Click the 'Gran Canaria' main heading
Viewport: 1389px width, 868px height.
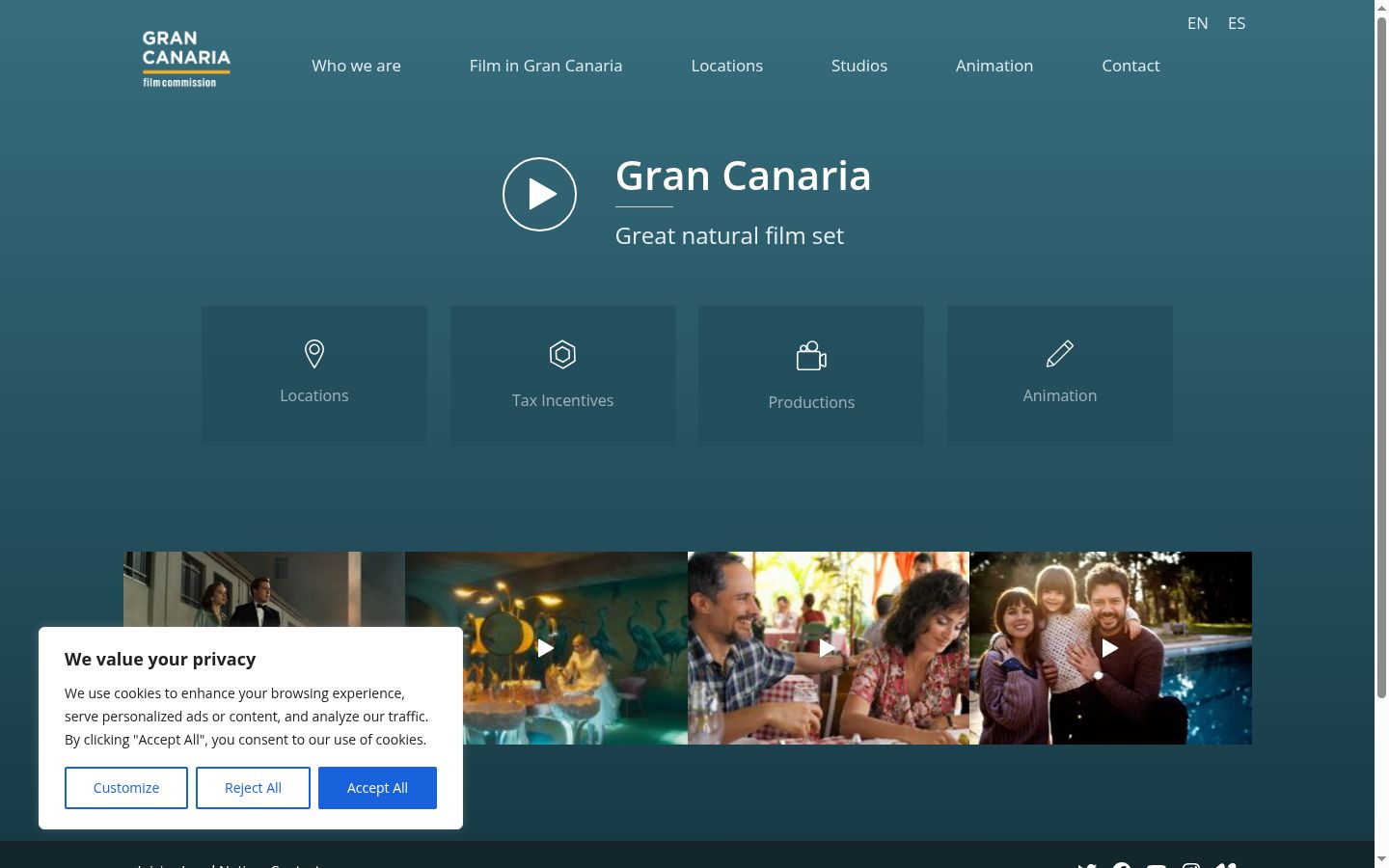(744, 176)
